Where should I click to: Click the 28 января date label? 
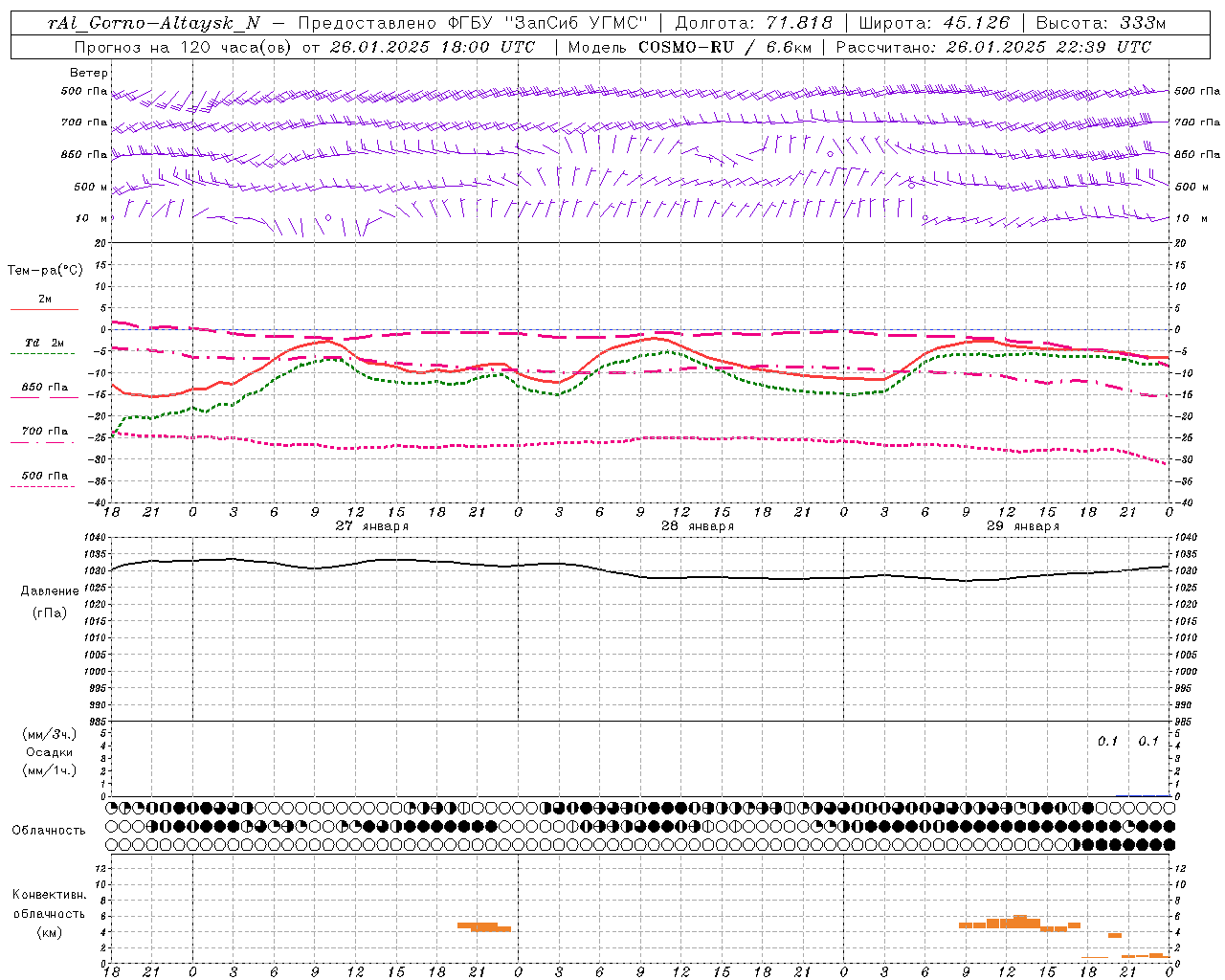tap(697, 526)
